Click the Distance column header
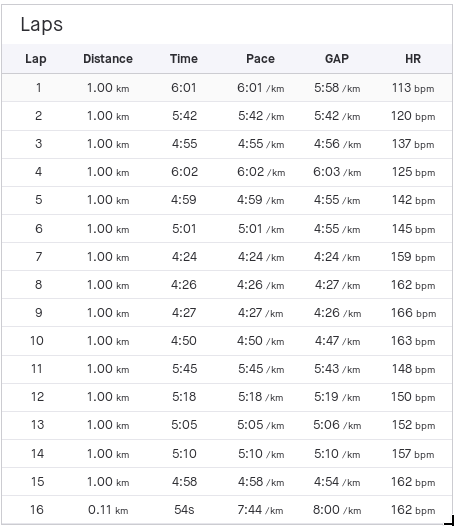Viewport: 454px width, 526px height. click(x=108, y=59)
